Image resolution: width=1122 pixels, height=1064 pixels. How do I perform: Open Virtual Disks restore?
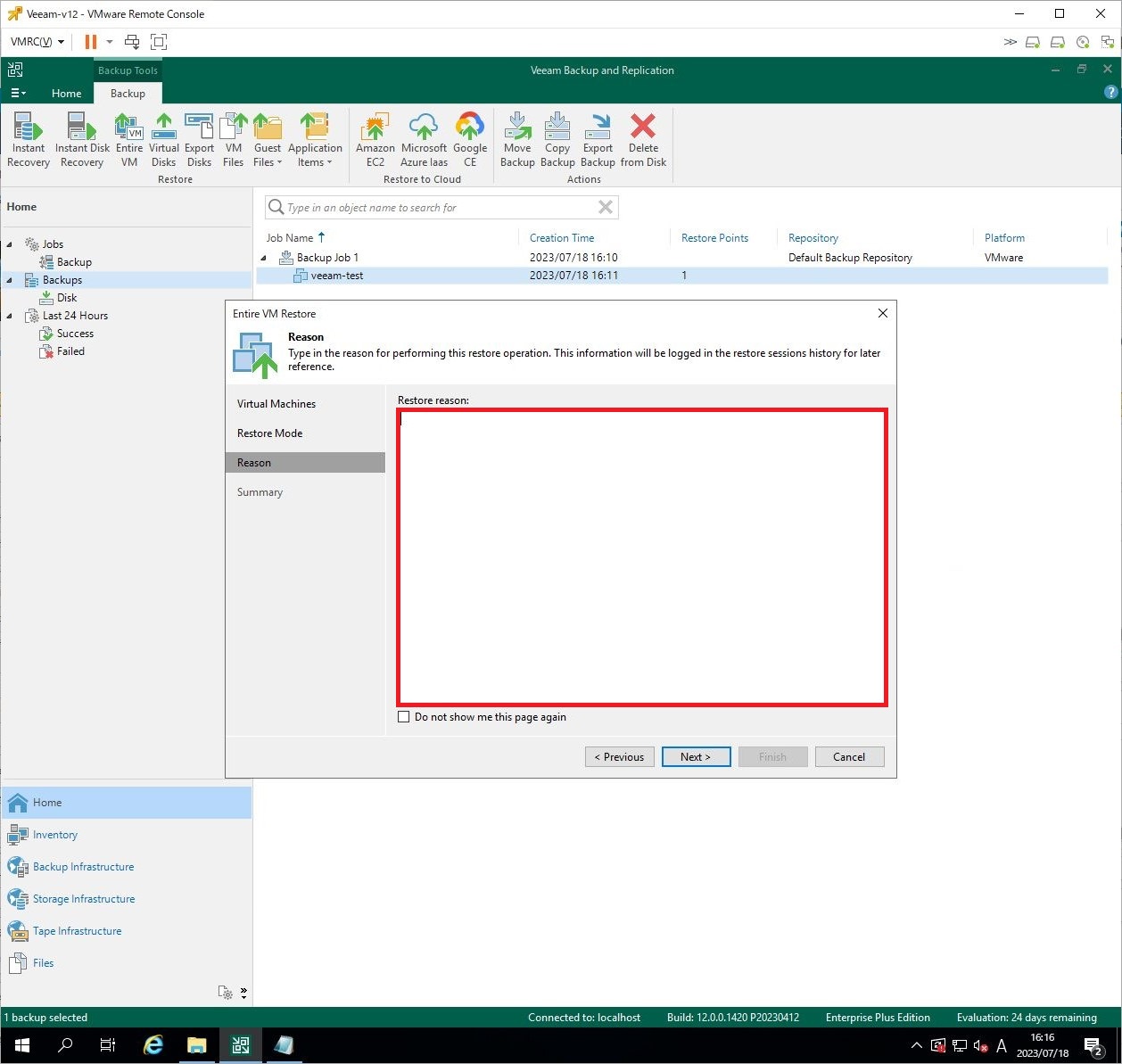(x=164, y=140)
